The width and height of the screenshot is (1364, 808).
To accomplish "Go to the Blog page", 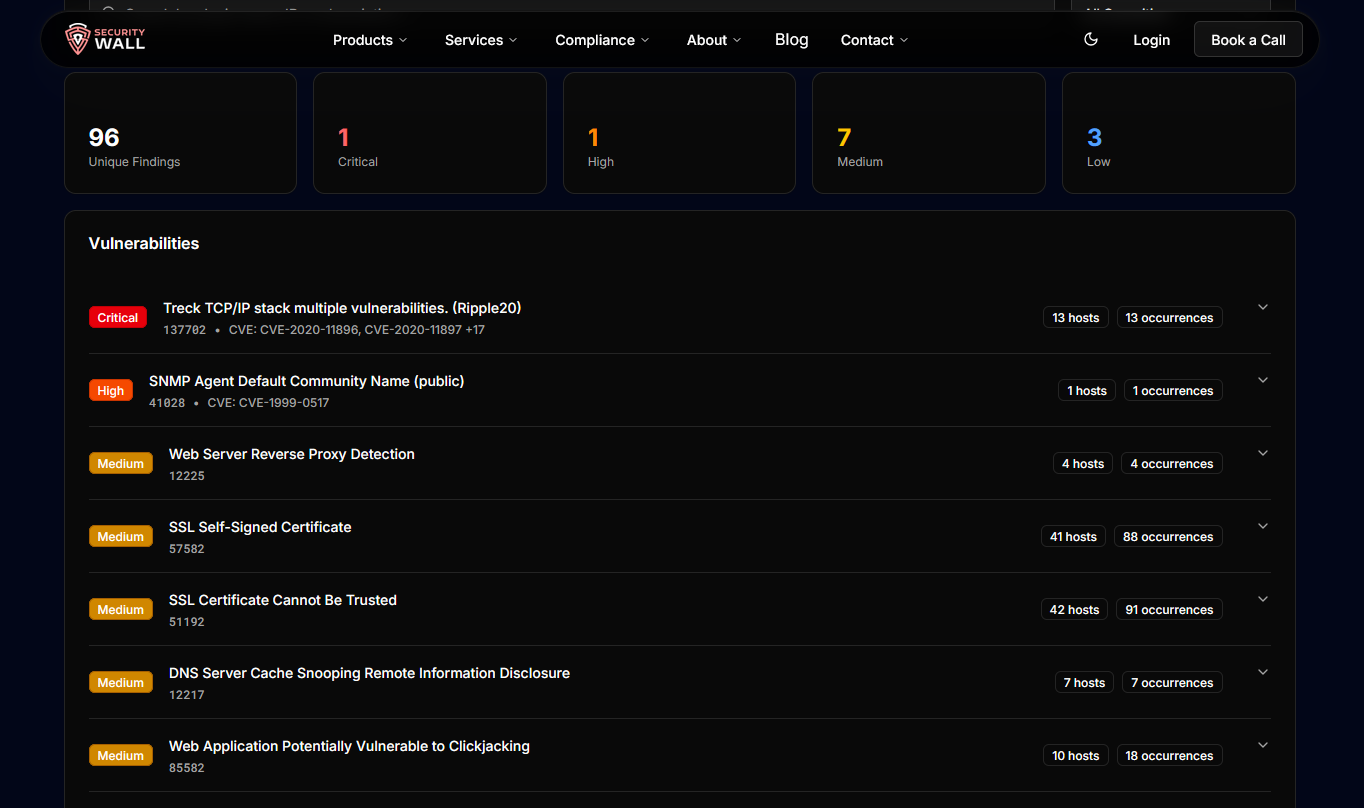I will (x=791, y=40).
